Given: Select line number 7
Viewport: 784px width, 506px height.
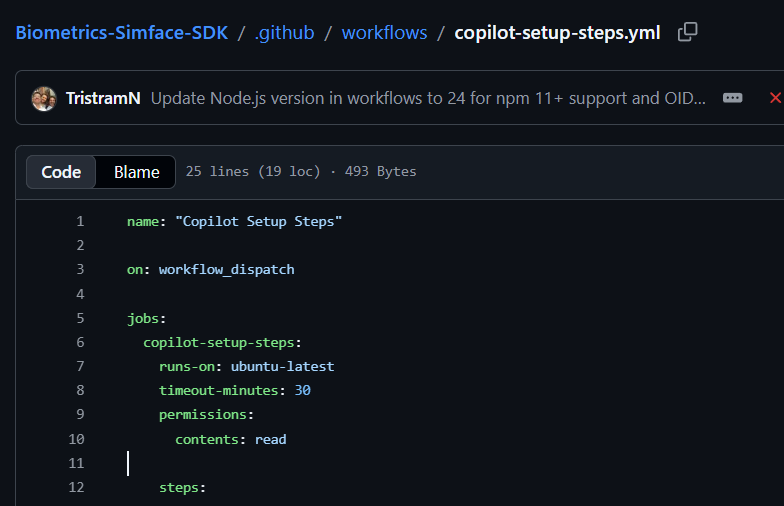Looking at the screenshot, I should click(x=80, y=366).
